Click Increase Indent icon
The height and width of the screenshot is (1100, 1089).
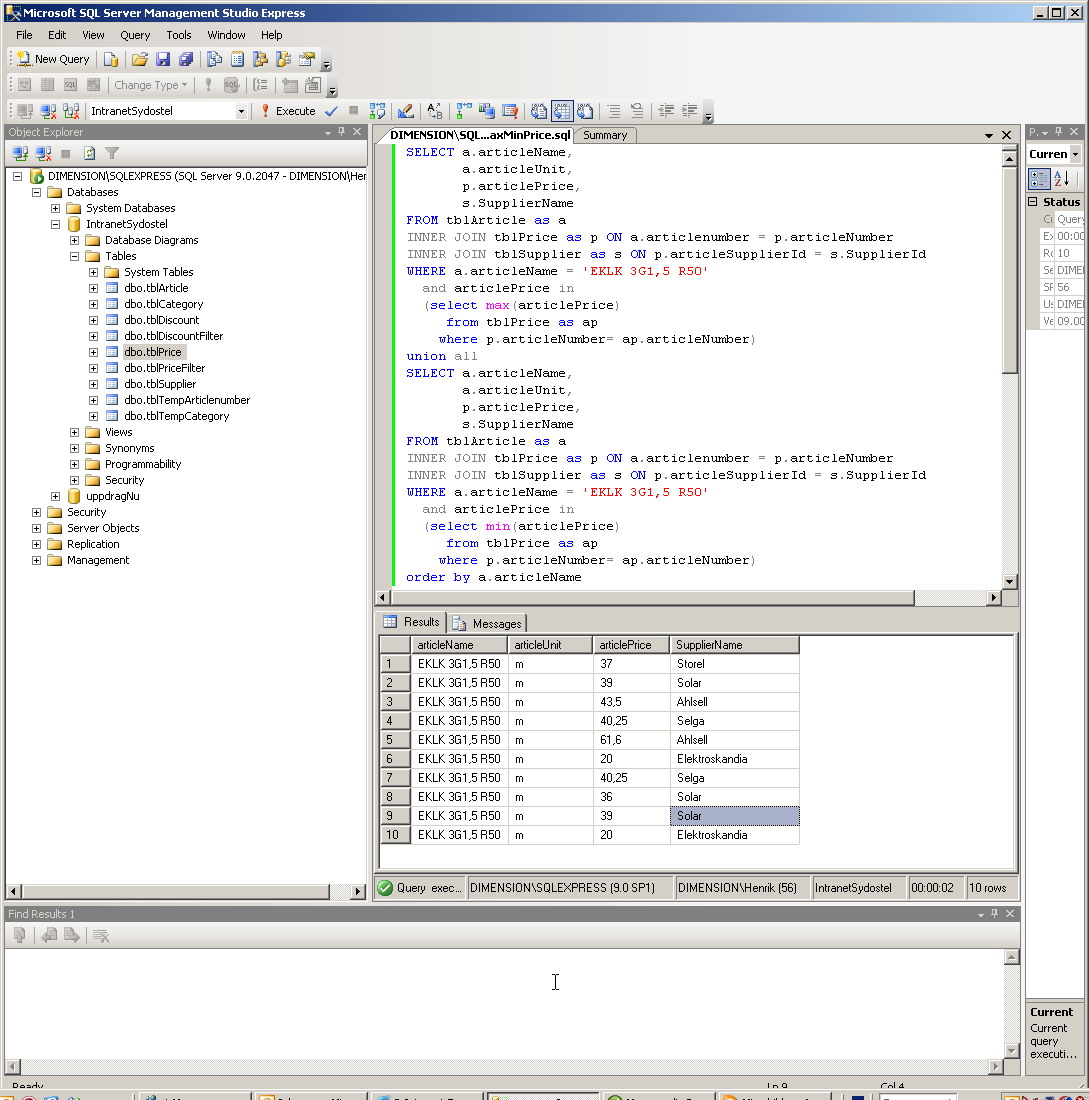point(690,111)
